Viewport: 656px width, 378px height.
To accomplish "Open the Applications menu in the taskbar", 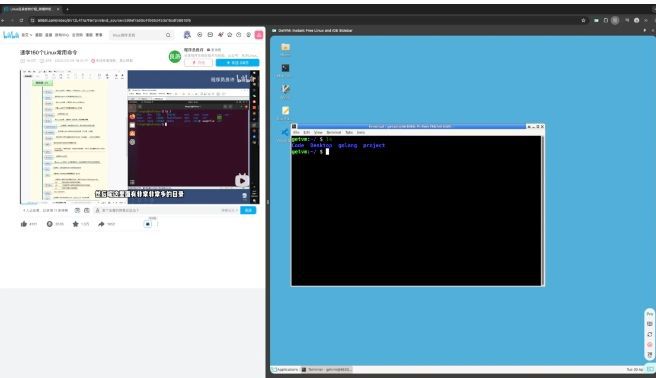I will 285,370.
